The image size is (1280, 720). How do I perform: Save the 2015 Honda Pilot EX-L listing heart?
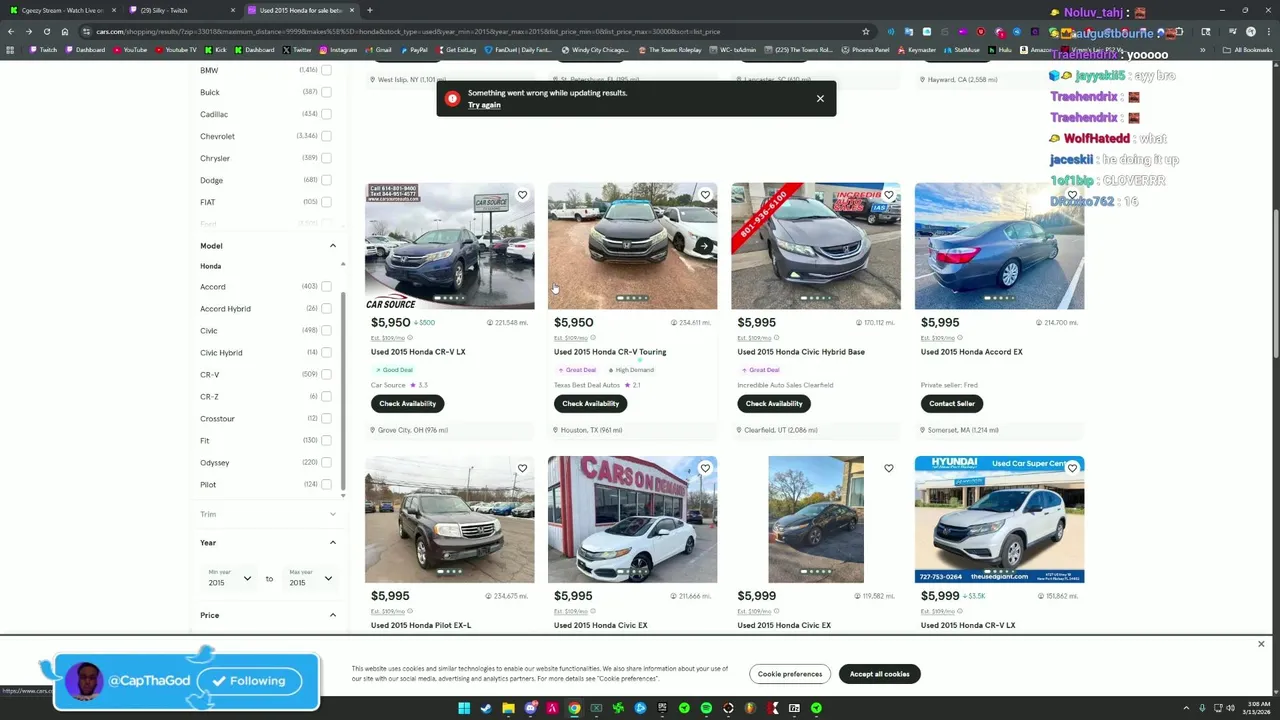[522, 468]
